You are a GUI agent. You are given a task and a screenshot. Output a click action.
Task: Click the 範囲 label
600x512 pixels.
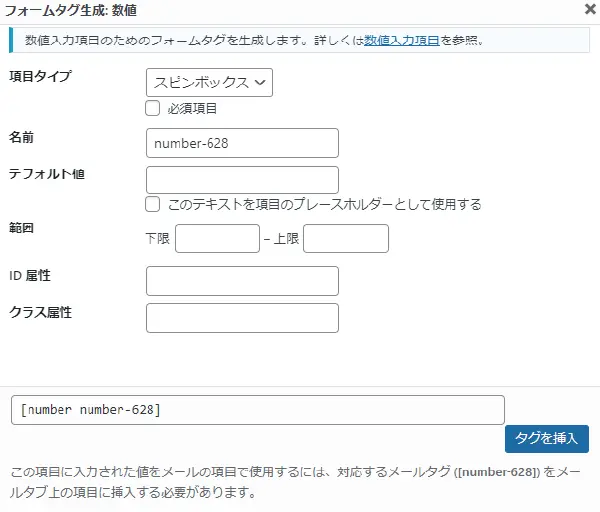(x=21, y=228)
